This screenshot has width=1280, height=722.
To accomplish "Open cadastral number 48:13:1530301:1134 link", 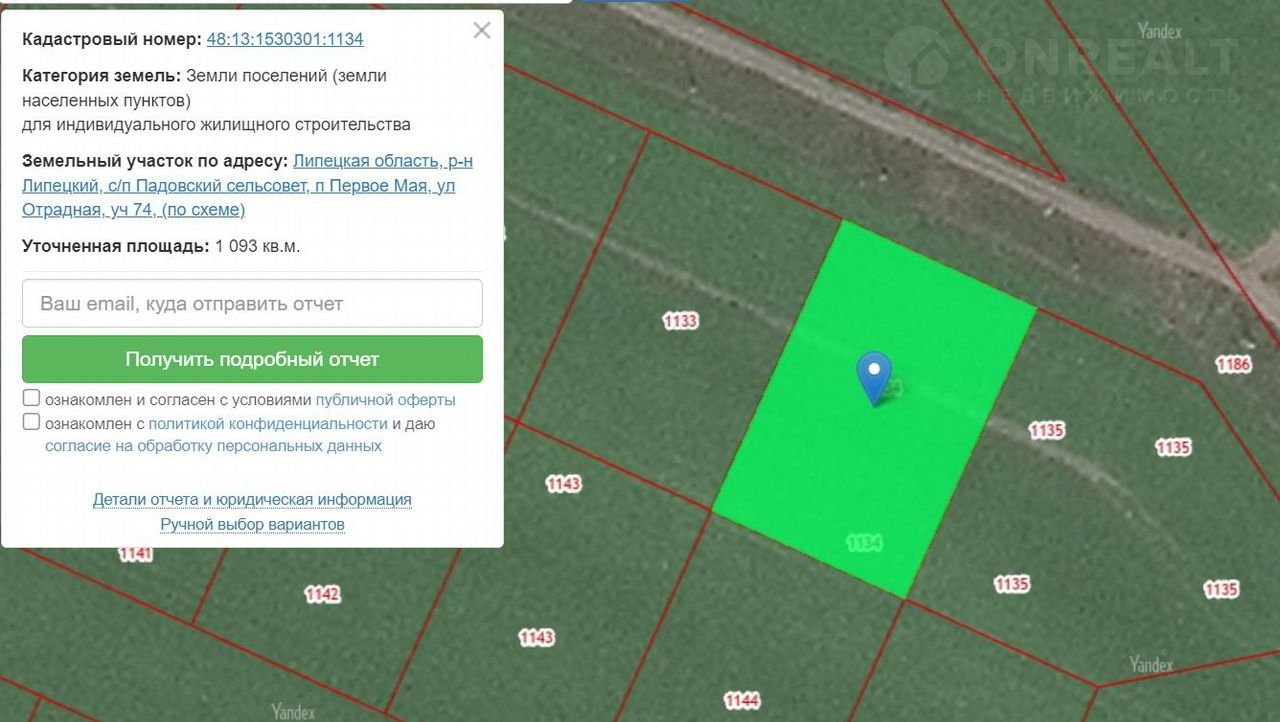I will tap(285, 40).
